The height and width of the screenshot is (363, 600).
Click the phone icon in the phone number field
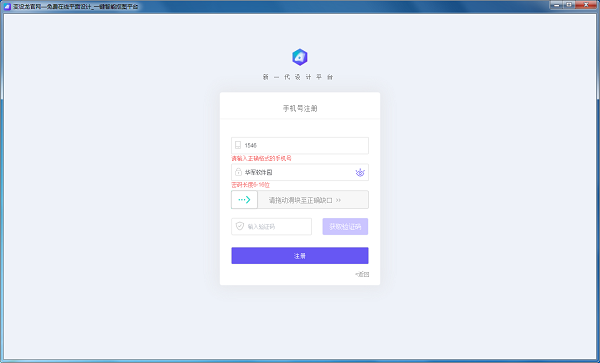[238, 145]
